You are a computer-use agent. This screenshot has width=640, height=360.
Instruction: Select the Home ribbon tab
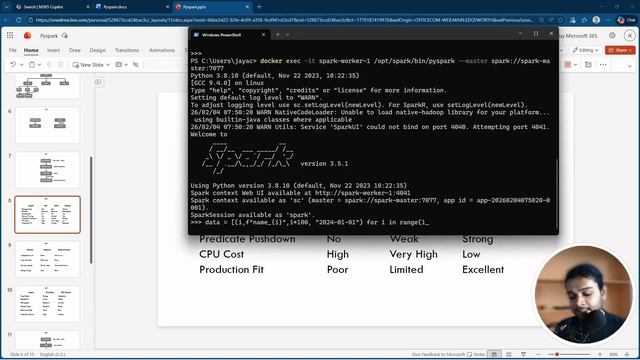pyautogui.click(x=31, y=50)
